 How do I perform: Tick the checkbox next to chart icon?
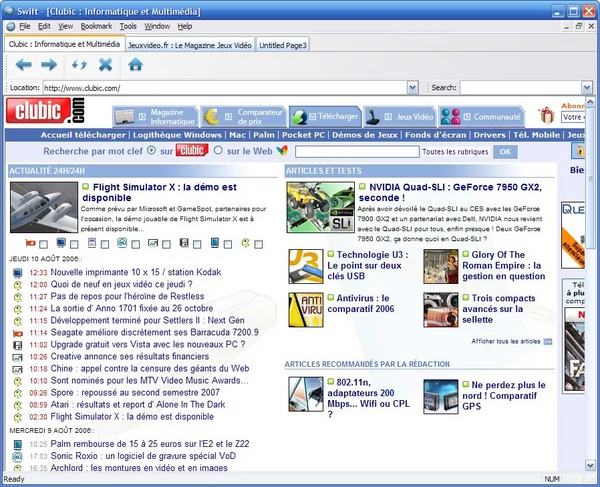click(x=166, y=244)
